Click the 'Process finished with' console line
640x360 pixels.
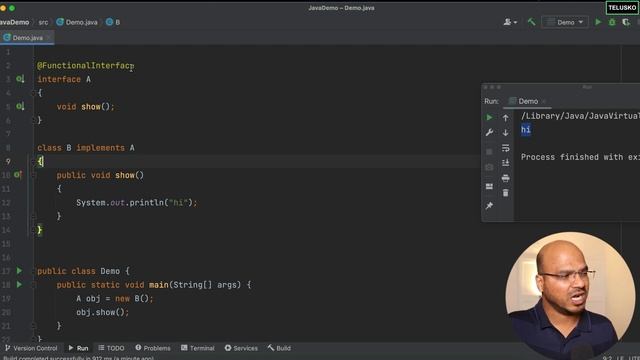click(580, 157)
